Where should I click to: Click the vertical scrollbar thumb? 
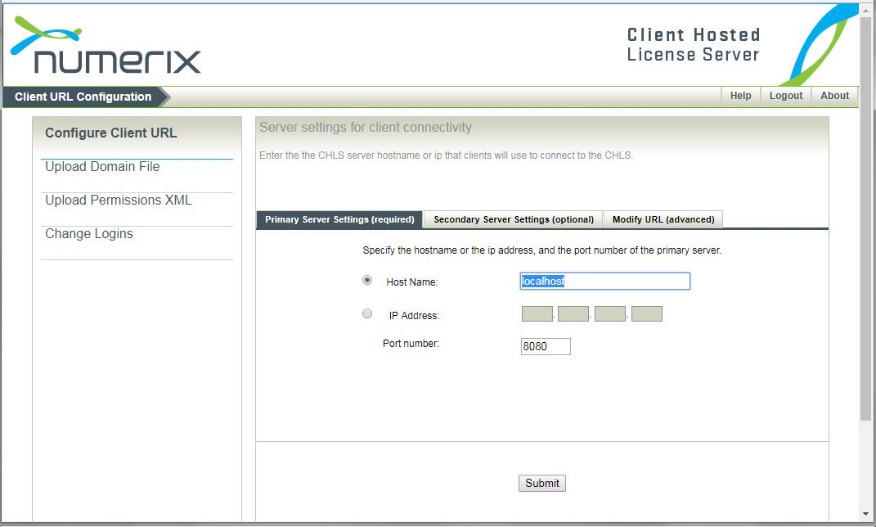(866, 218)
